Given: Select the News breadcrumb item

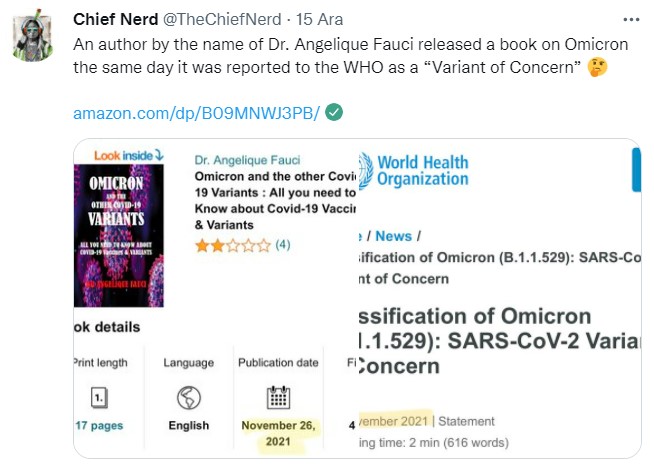Looking at the screenshot, I should click(x=393, y=236).
